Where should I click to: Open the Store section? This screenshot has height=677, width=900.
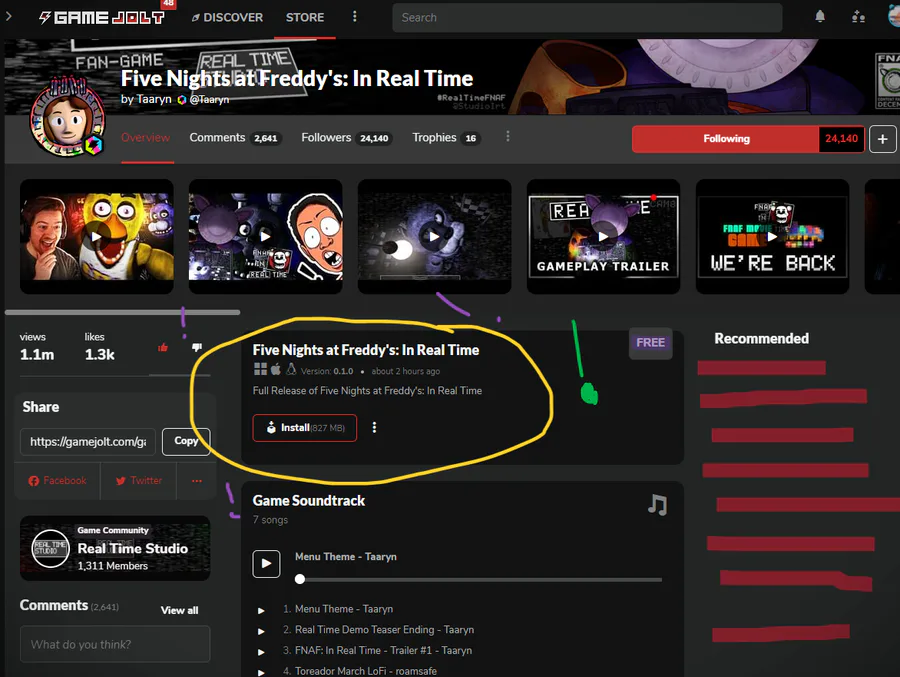(x=305, y=18)
